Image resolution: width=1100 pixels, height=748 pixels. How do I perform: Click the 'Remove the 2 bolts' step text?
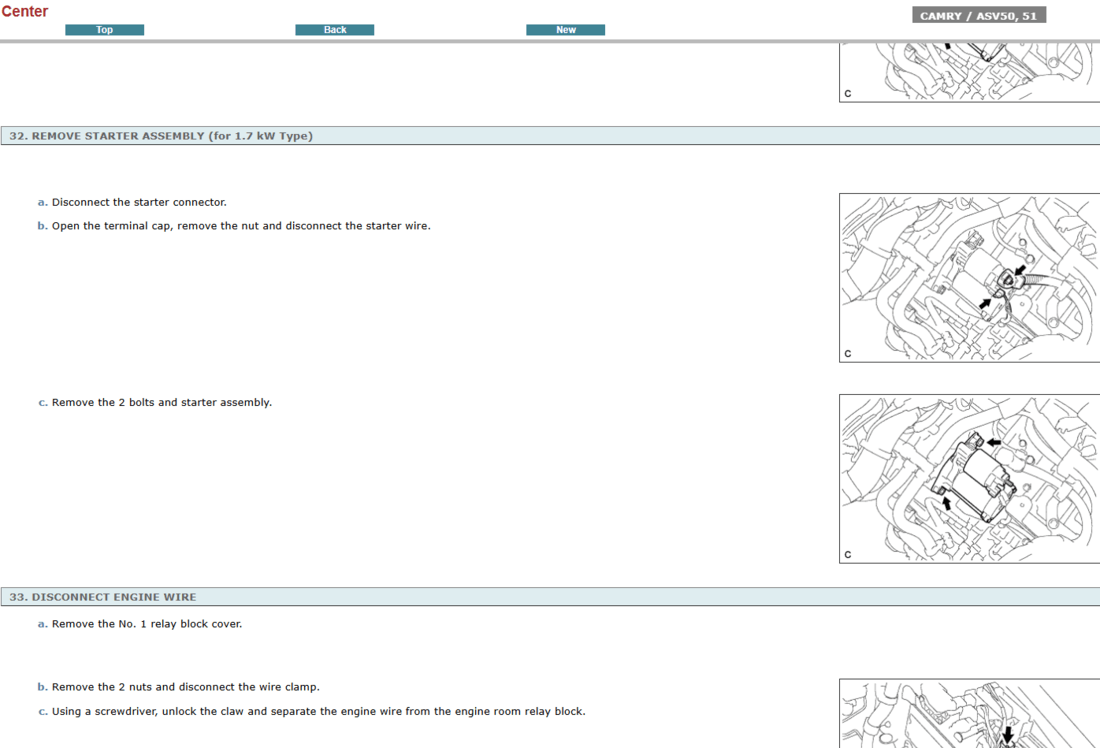161,403
